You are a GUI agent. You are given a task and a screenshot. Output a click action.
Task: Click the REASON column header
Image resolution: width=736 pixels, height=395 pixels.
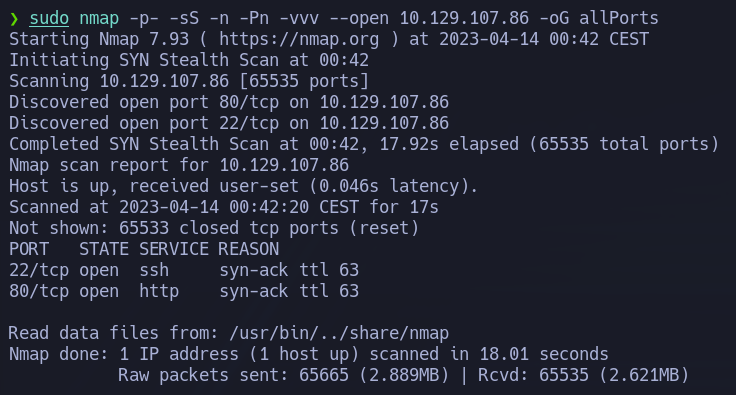(249, 249)
